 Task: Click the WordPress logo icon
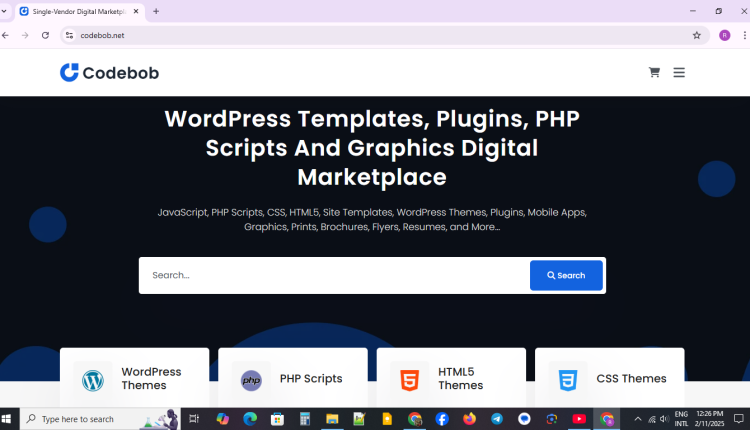pyautogui.click(x=93, y=381)
